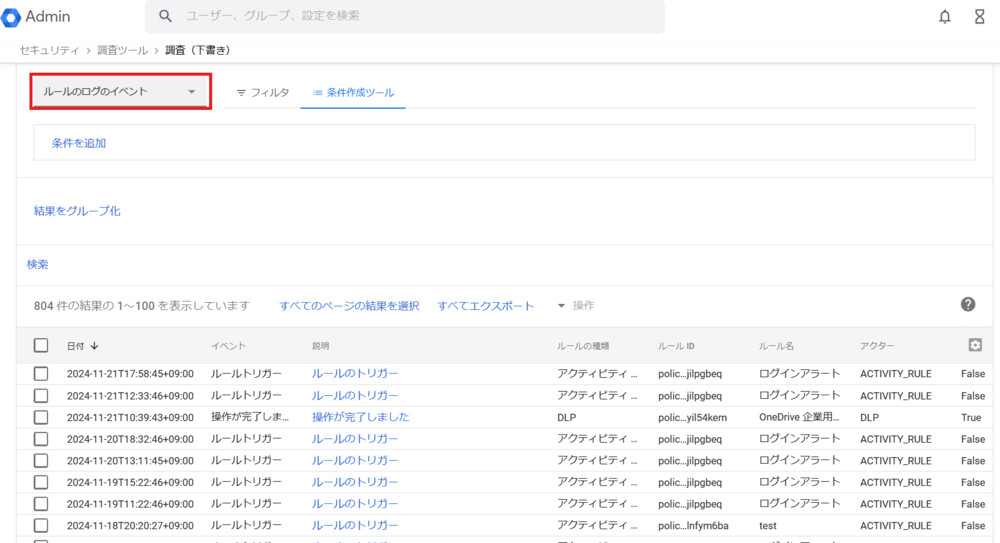1000x543 pixels.
Task: Click the date column sort arrow
Action: tap(95, 346)
